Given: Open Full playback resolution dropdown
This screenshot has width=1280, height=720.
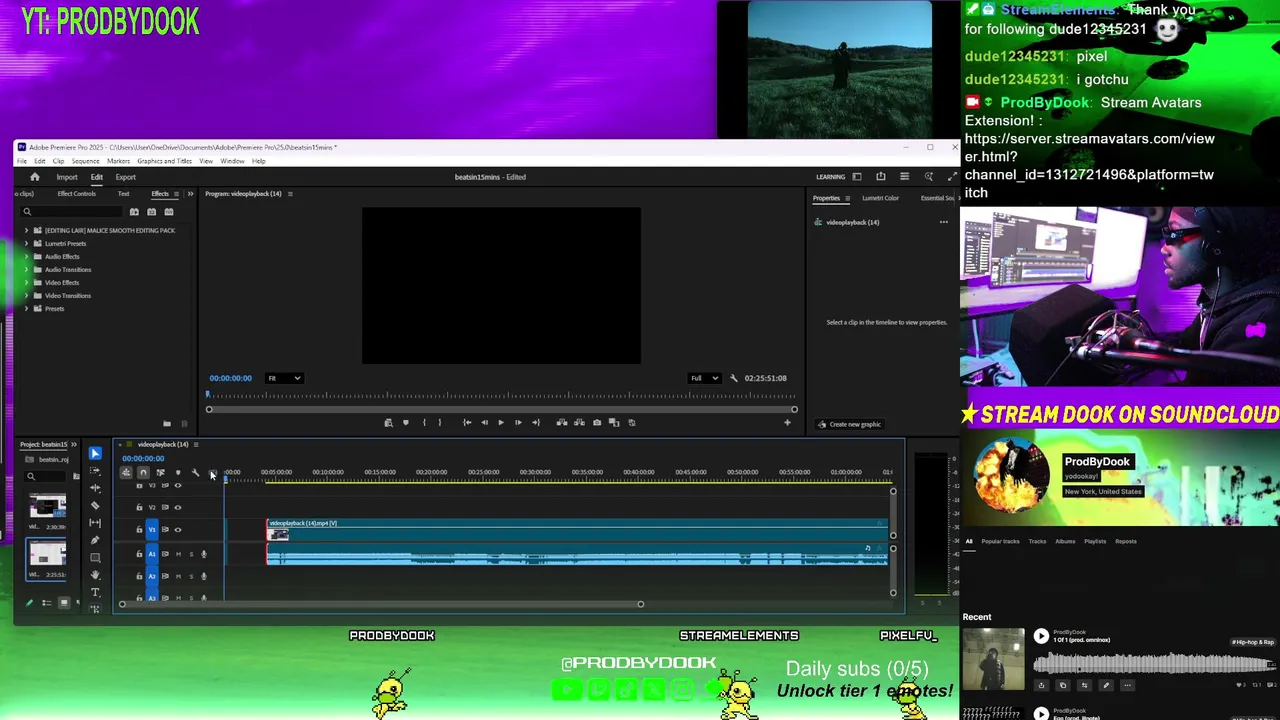Looking at the screenshot, I should pos(704,378).
